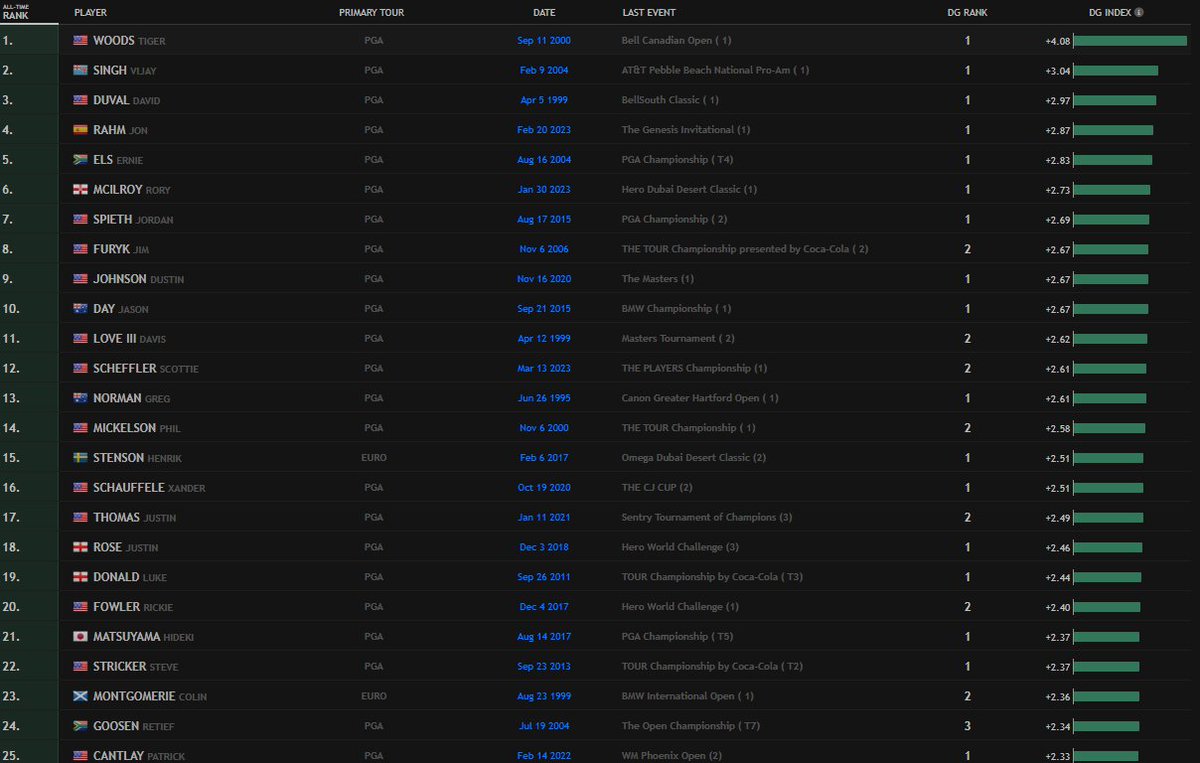1200x763 pixels.
Task: Select the MONTGOMERIE Colin player name
Action: click(x=150, y=696)
